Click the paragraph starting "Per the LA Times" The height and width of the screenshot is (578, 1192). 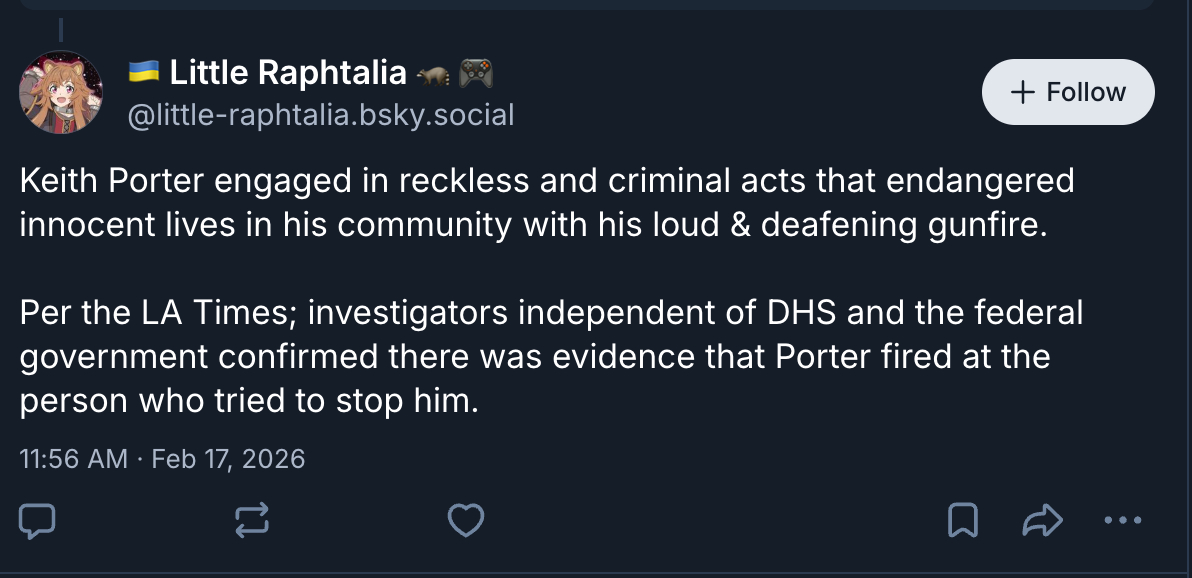(x=550, y=356)
